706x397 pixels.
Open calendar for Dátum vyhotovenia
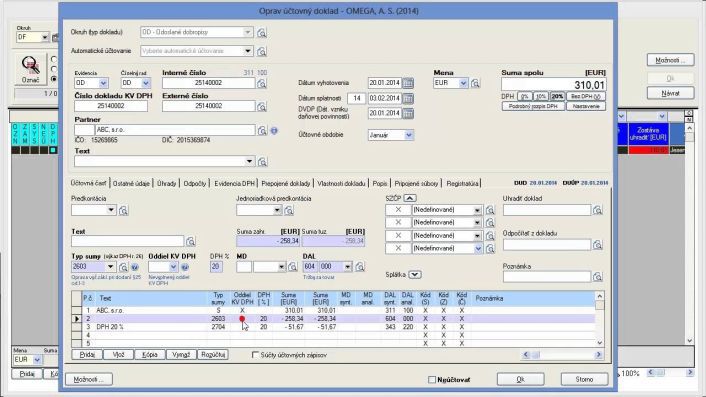407,83
